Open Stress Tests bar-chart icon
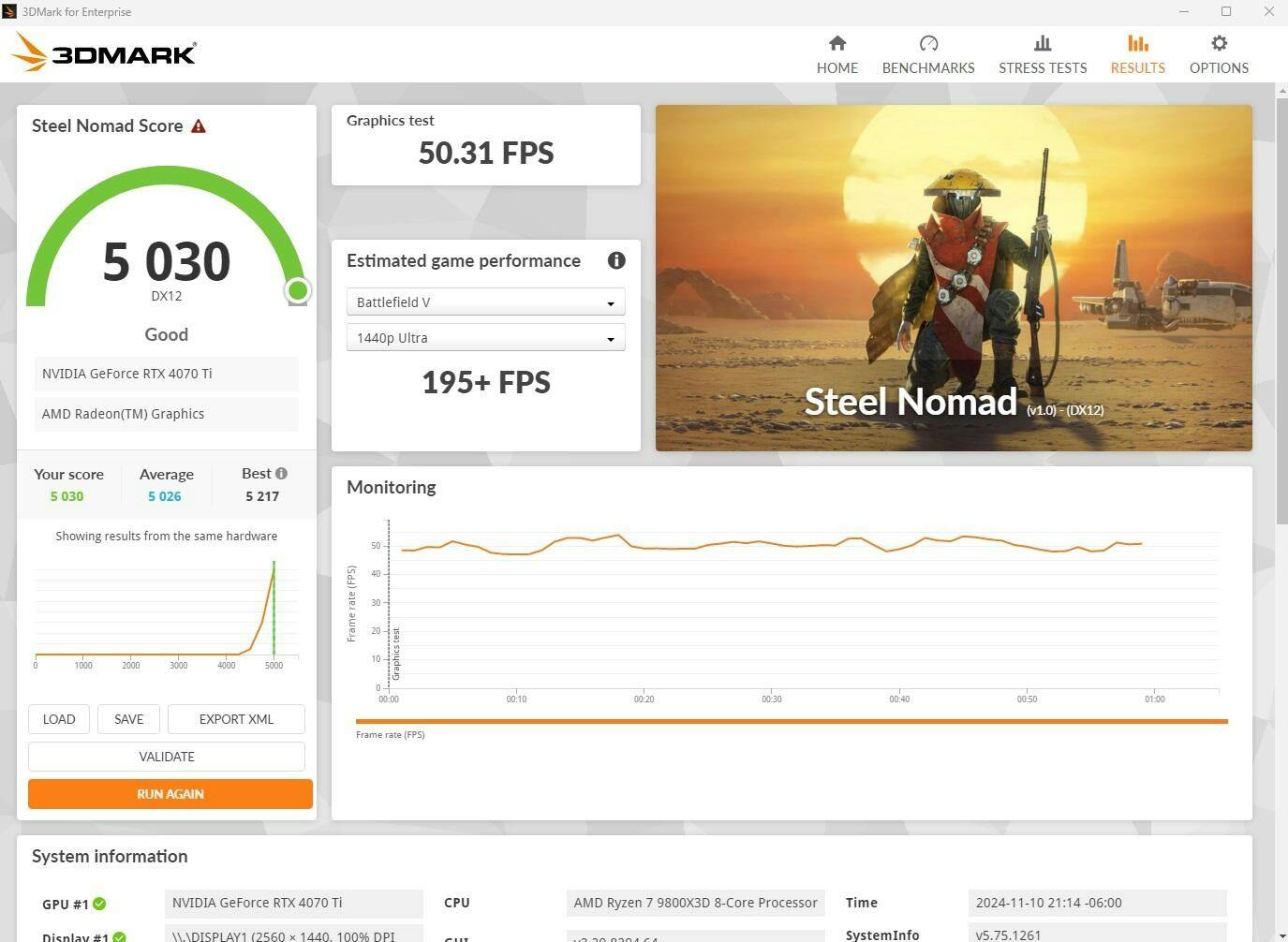The image size is (1288, 942). pyautogui.click(x=1043, y=43)
